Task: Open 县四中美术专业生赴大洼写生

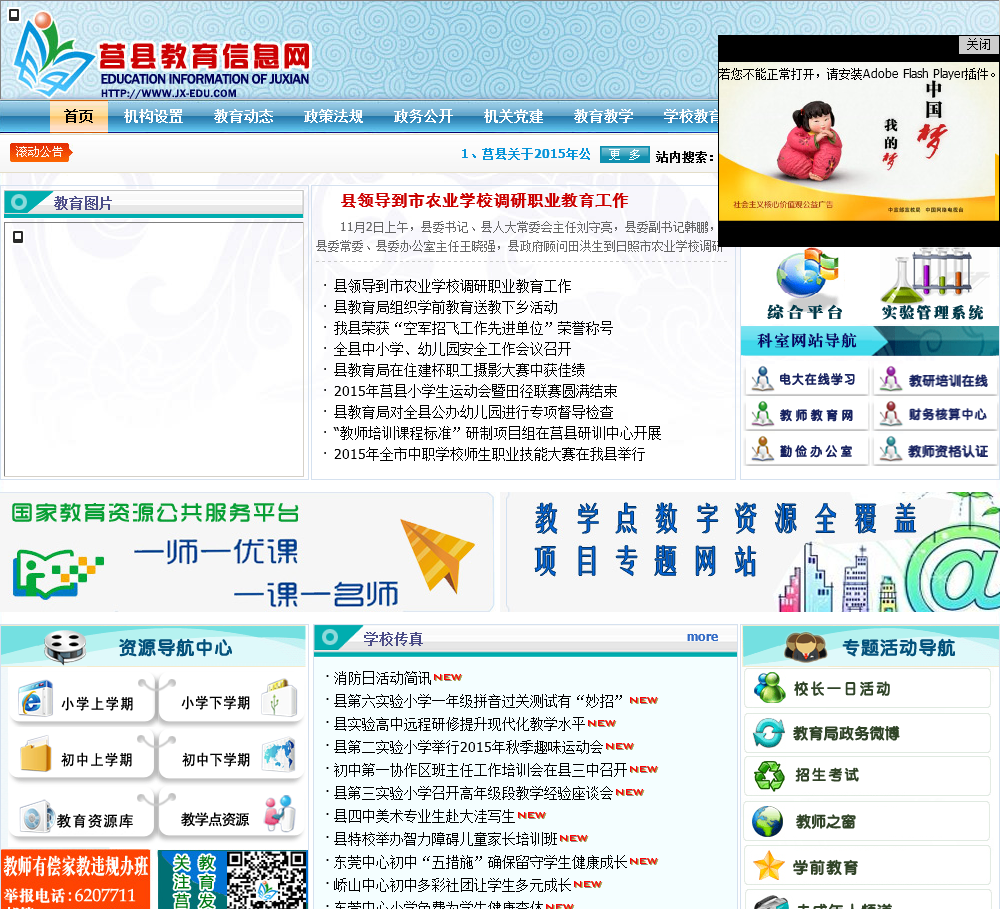Action: (x=424, y=816)
